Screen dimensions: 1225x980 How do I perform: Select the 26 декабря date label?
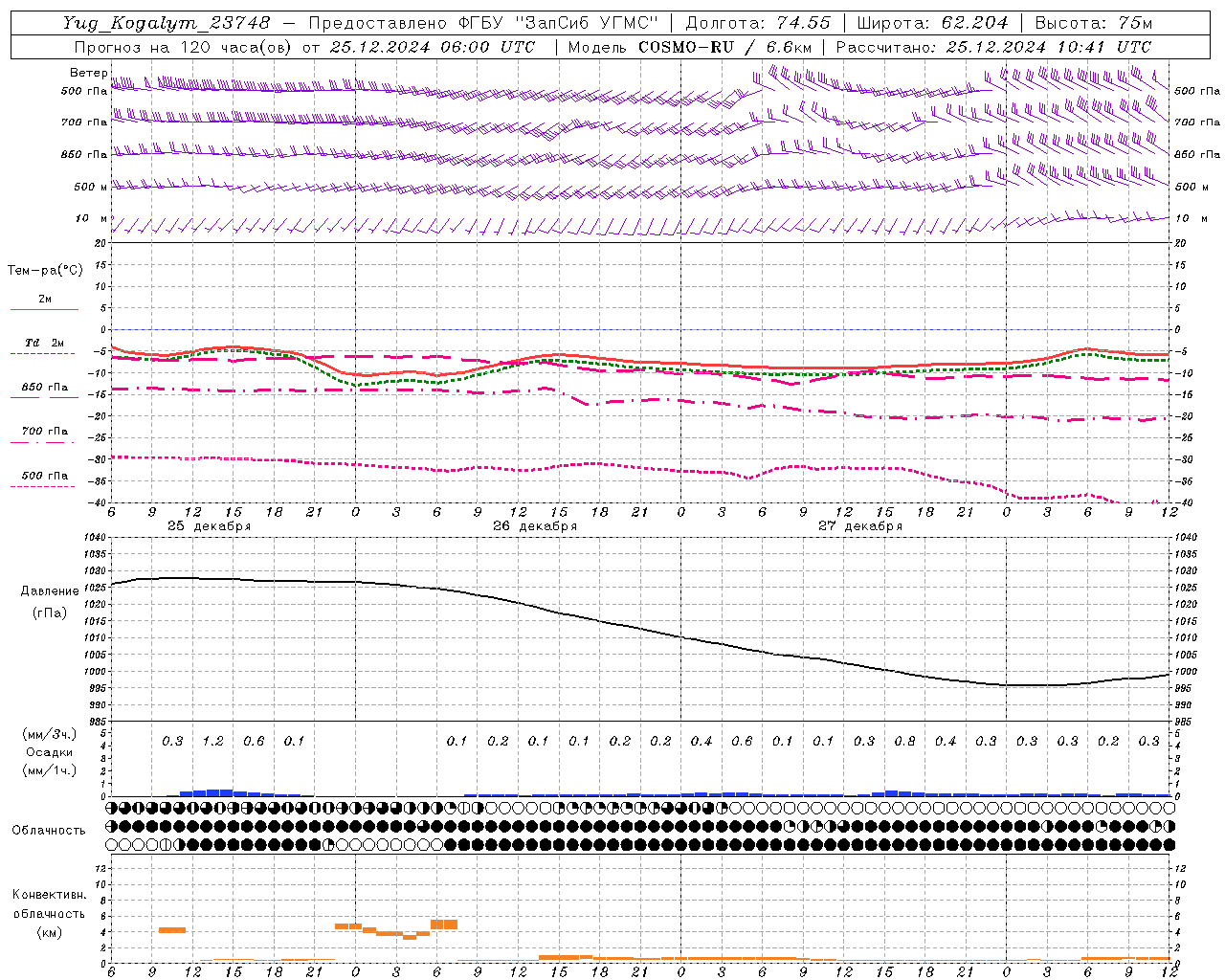[535, 526]
